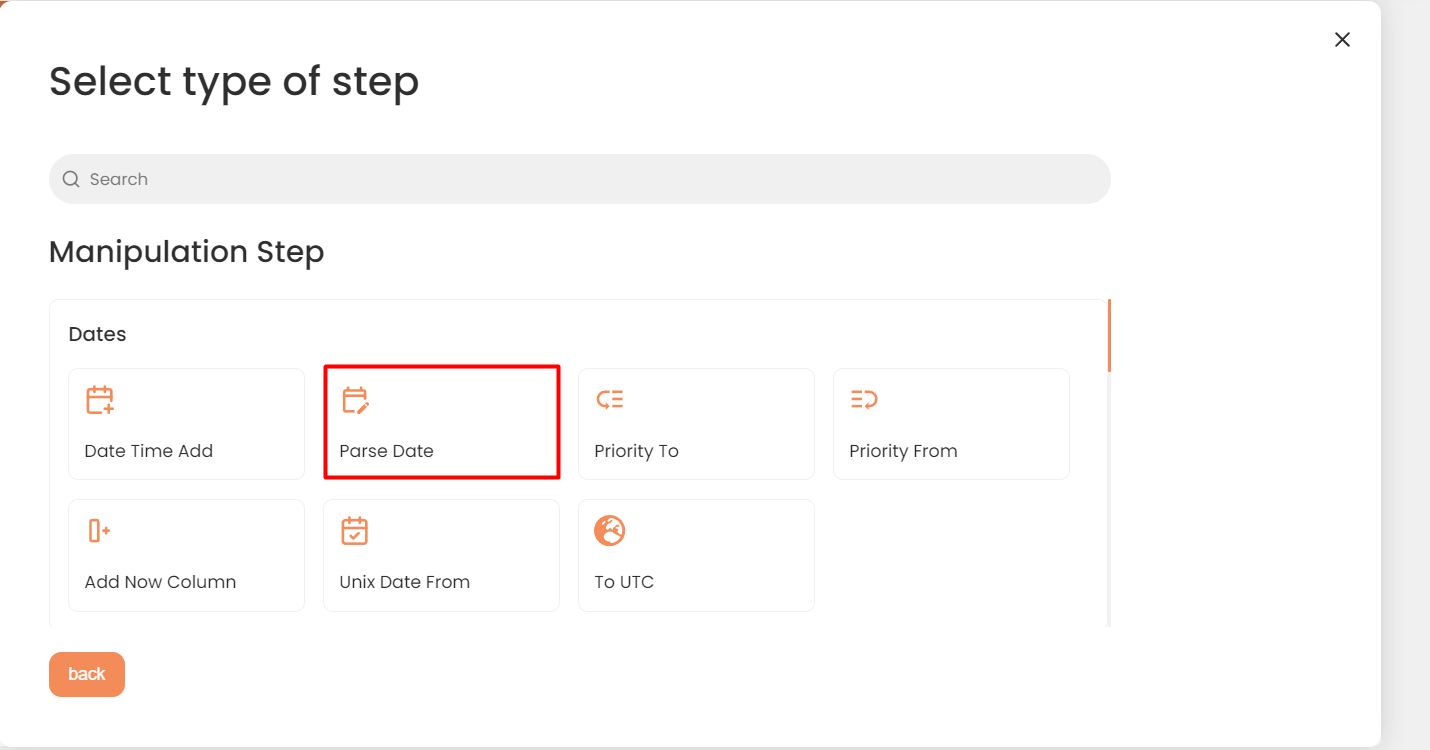Click the Unix Date From calendar-check icon
This screenshot has height=750, width=1430.
pos(355,531)
